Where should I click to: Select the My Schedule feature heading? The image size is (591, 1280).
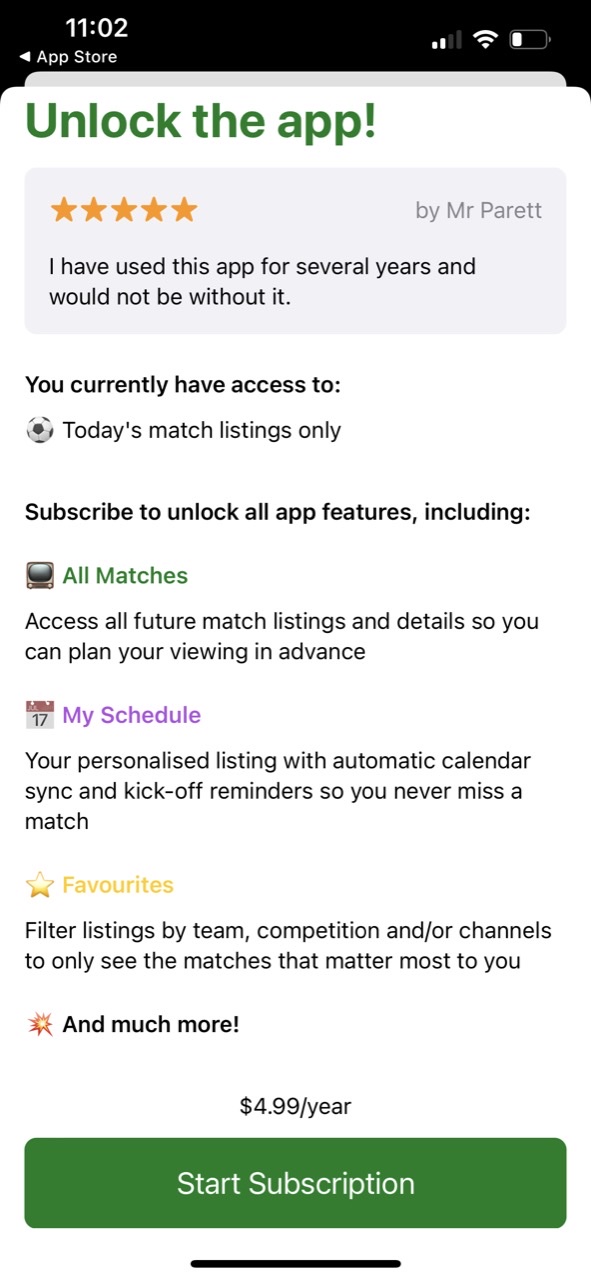click(131, 715)
